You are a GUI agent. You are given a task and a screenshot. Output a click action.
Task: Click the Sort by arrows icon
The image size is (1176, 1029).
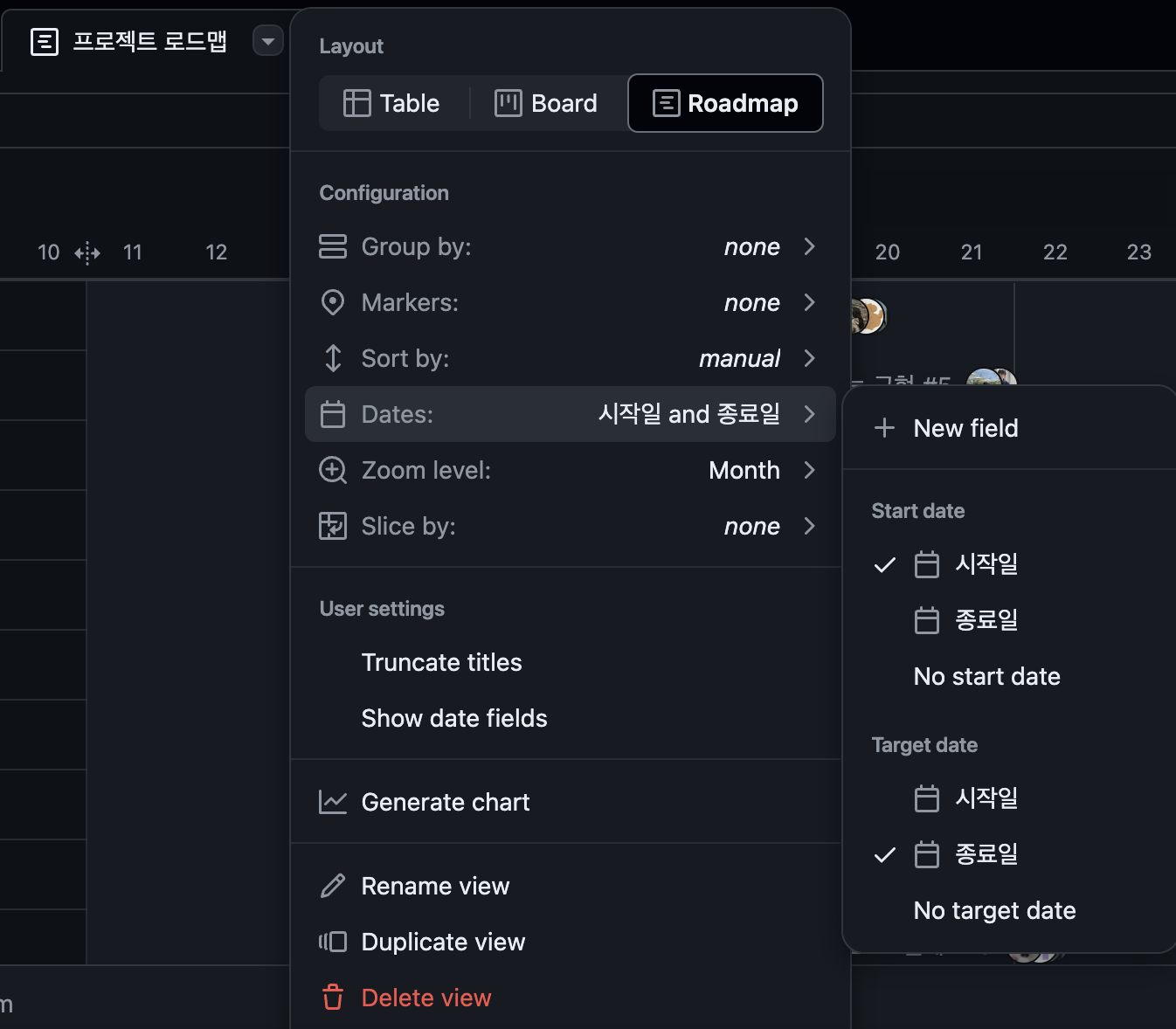coord(333,358)
